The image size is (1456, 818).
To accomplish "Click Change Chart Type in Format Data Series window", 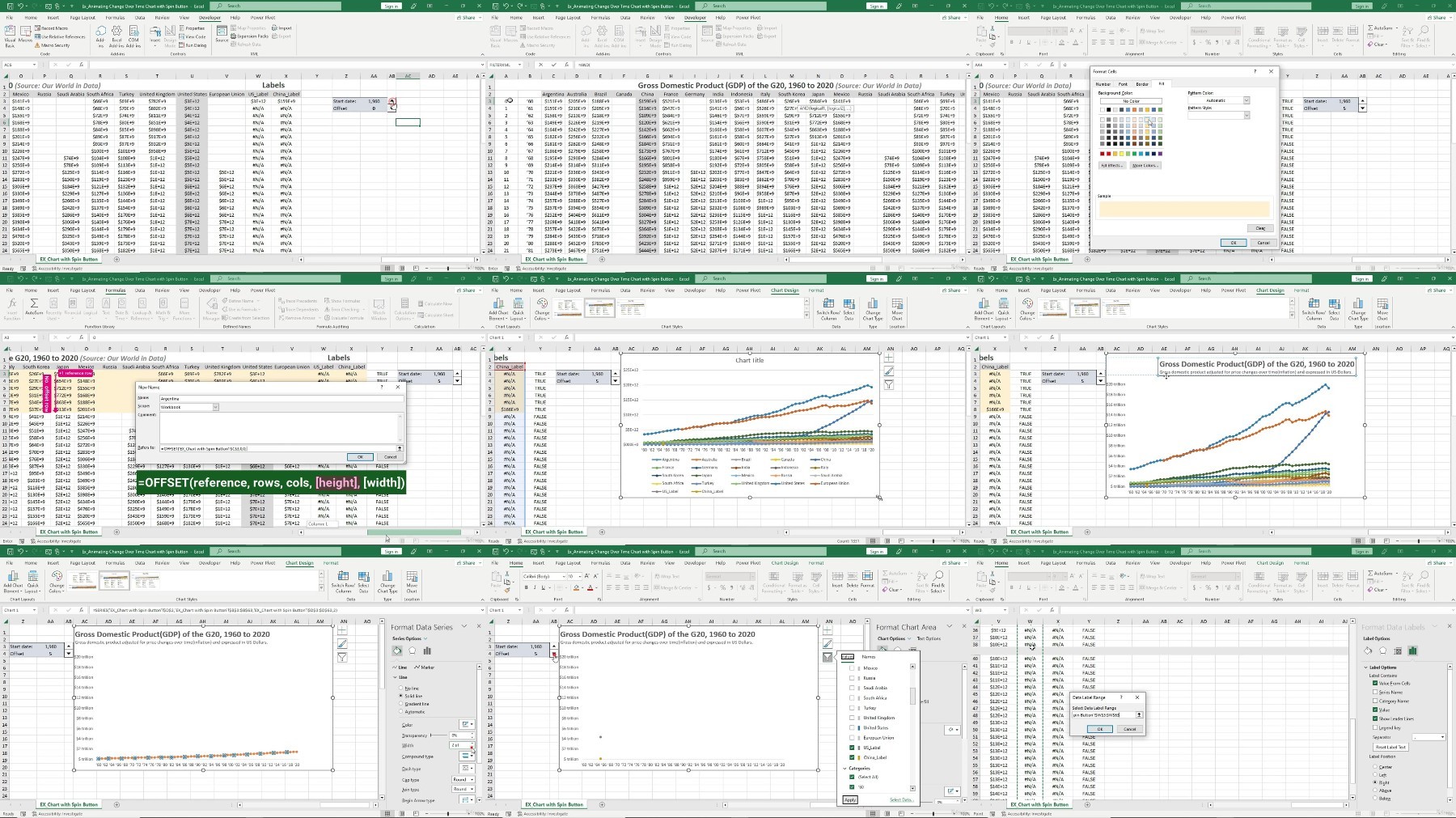I will (x=387, y=581).
